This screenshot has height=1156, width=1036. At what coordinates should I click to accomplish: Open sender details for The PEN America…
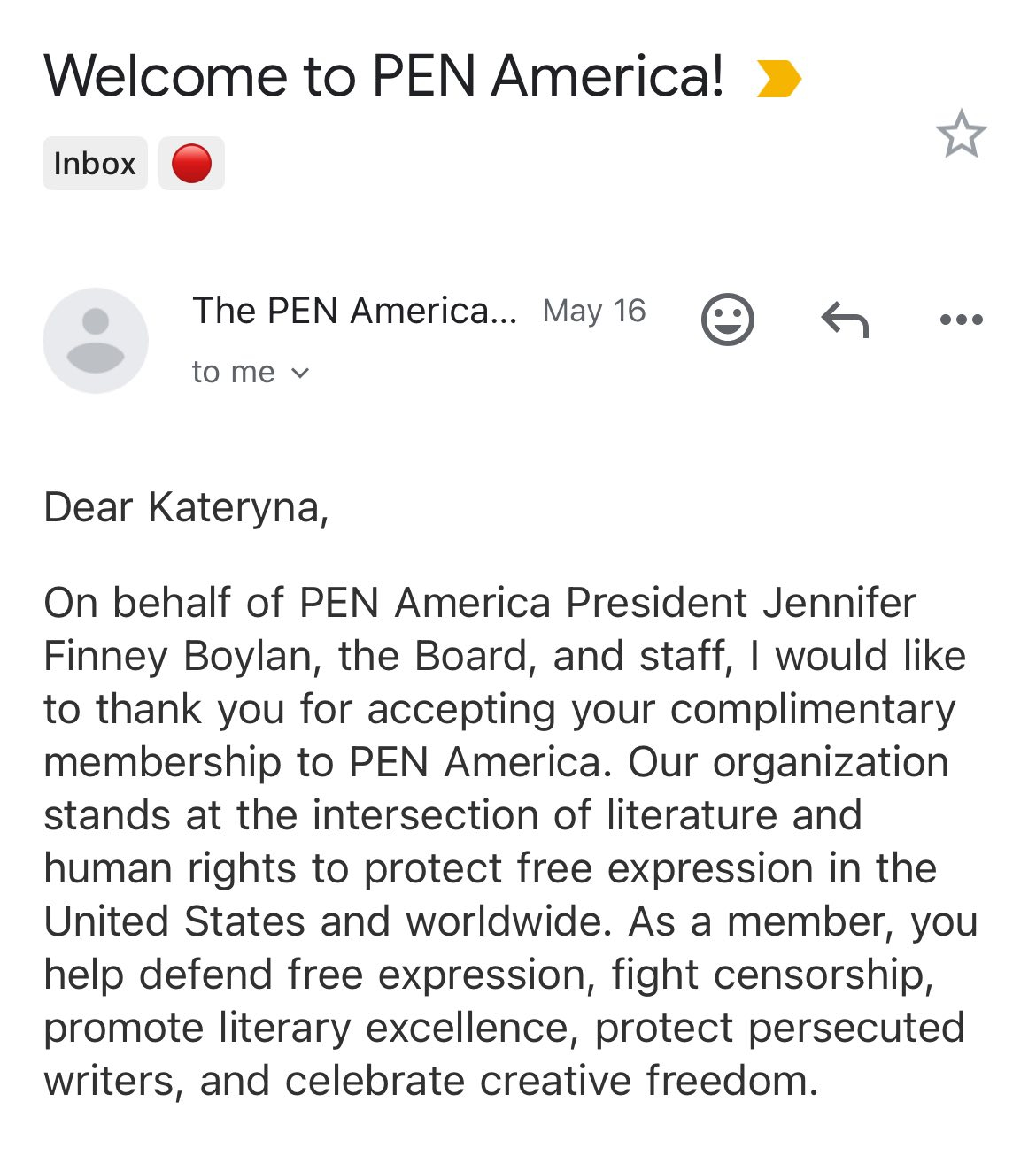click(x=354, y=311)
